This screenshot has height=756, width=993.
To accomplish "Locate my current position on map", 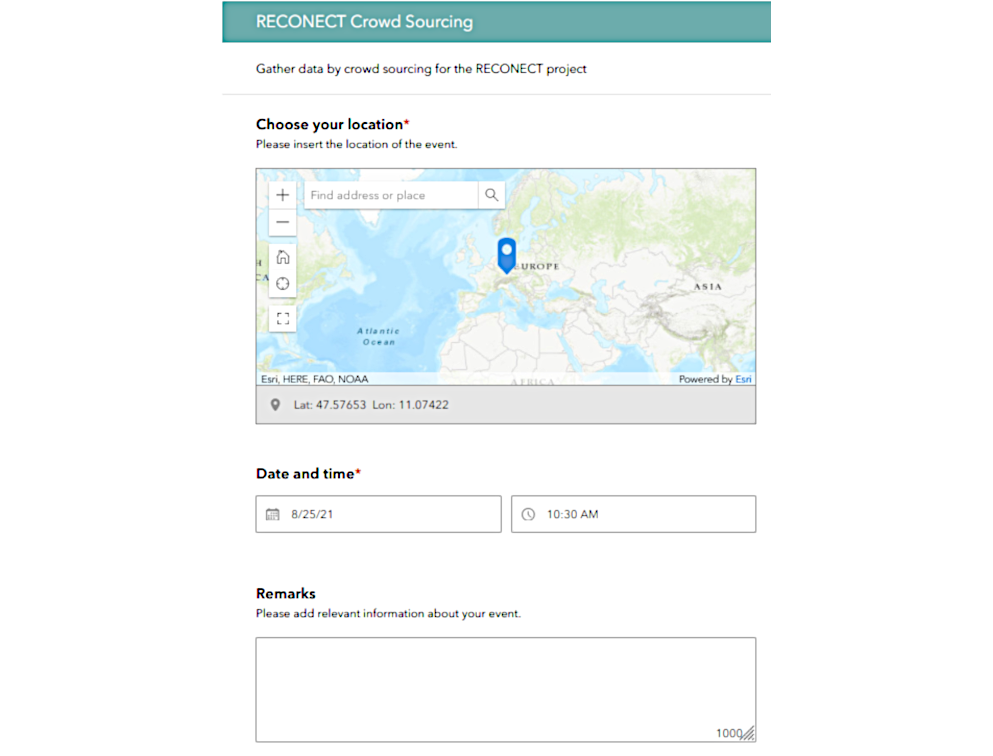I will point(282,284).
